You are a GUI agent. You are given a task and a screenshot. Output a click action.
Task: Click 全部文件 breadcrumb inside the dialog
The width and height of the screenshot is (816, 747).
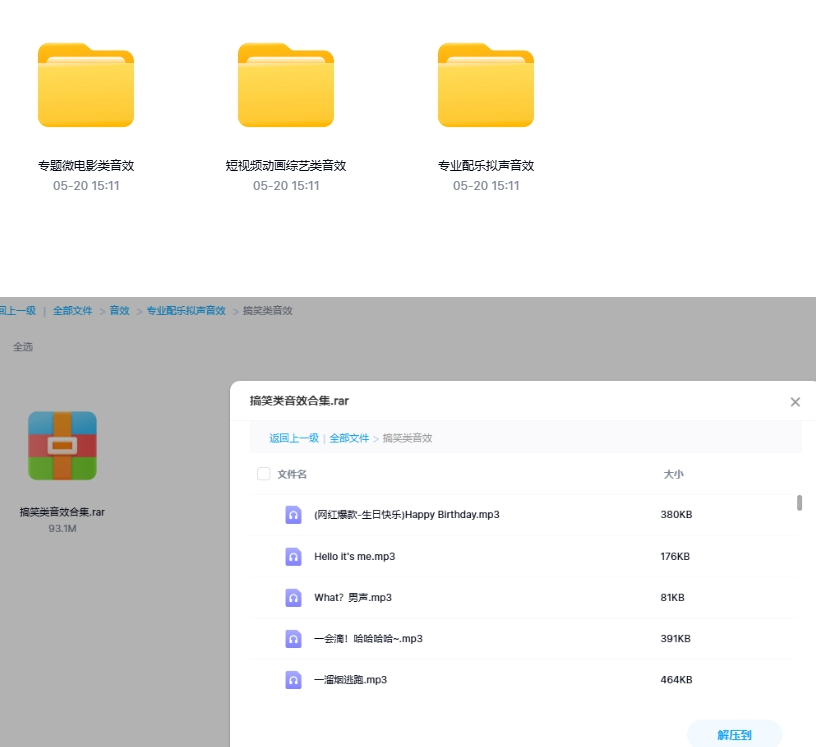click(x=349, y=438)
